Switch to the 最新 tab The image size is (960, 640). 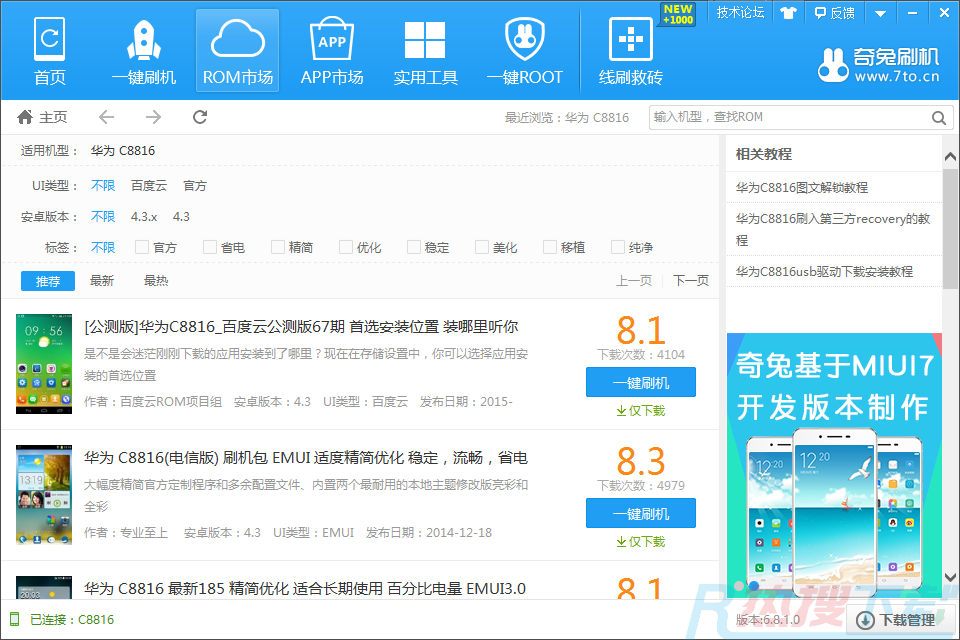click(102, 280)
